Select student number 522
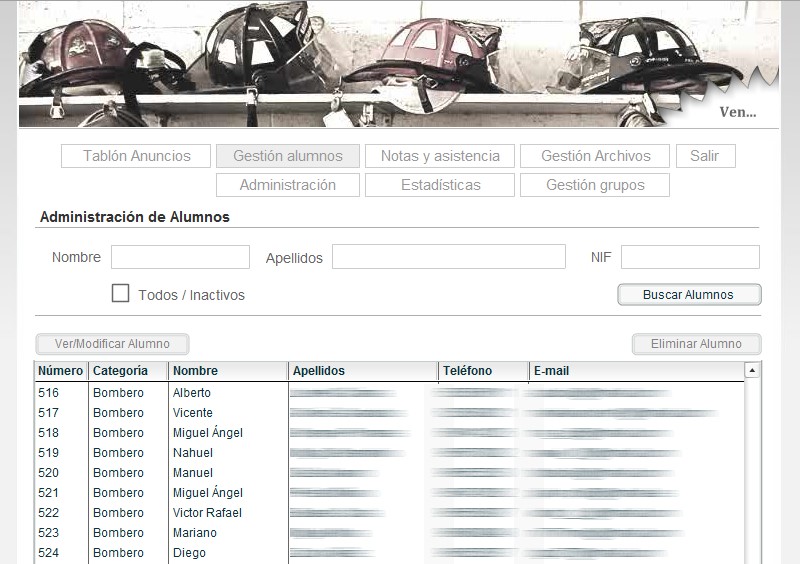The image size is (800, 564). click(48, 512)
